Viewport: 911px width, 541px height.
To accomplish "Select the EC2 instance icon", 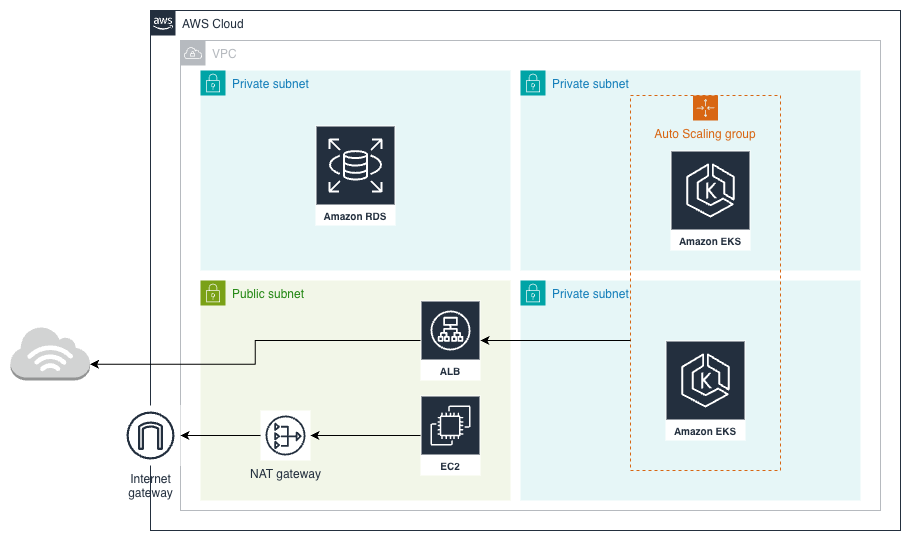I will (x=450, y=425).
